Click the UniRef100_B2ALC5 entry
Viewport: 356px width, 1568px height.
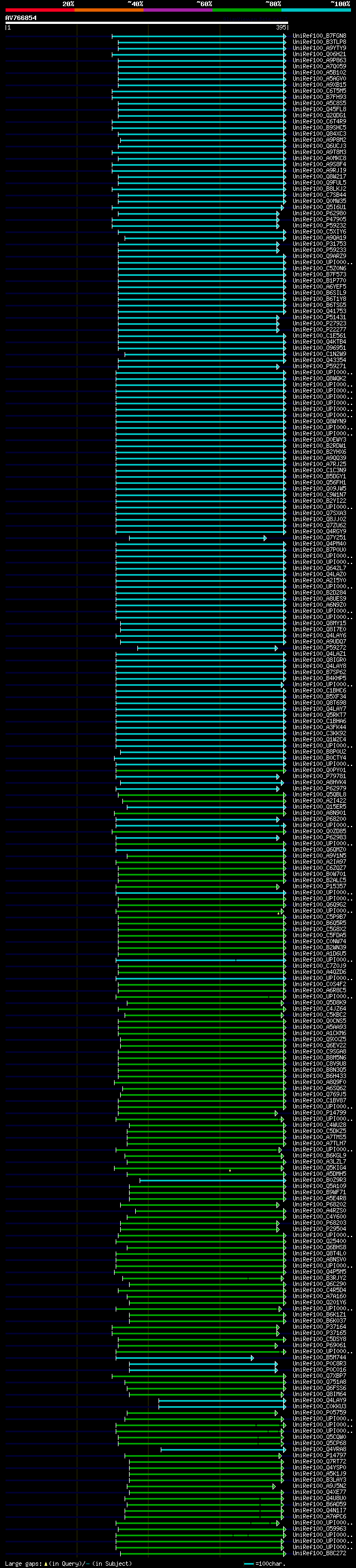(x=319, y=879)
